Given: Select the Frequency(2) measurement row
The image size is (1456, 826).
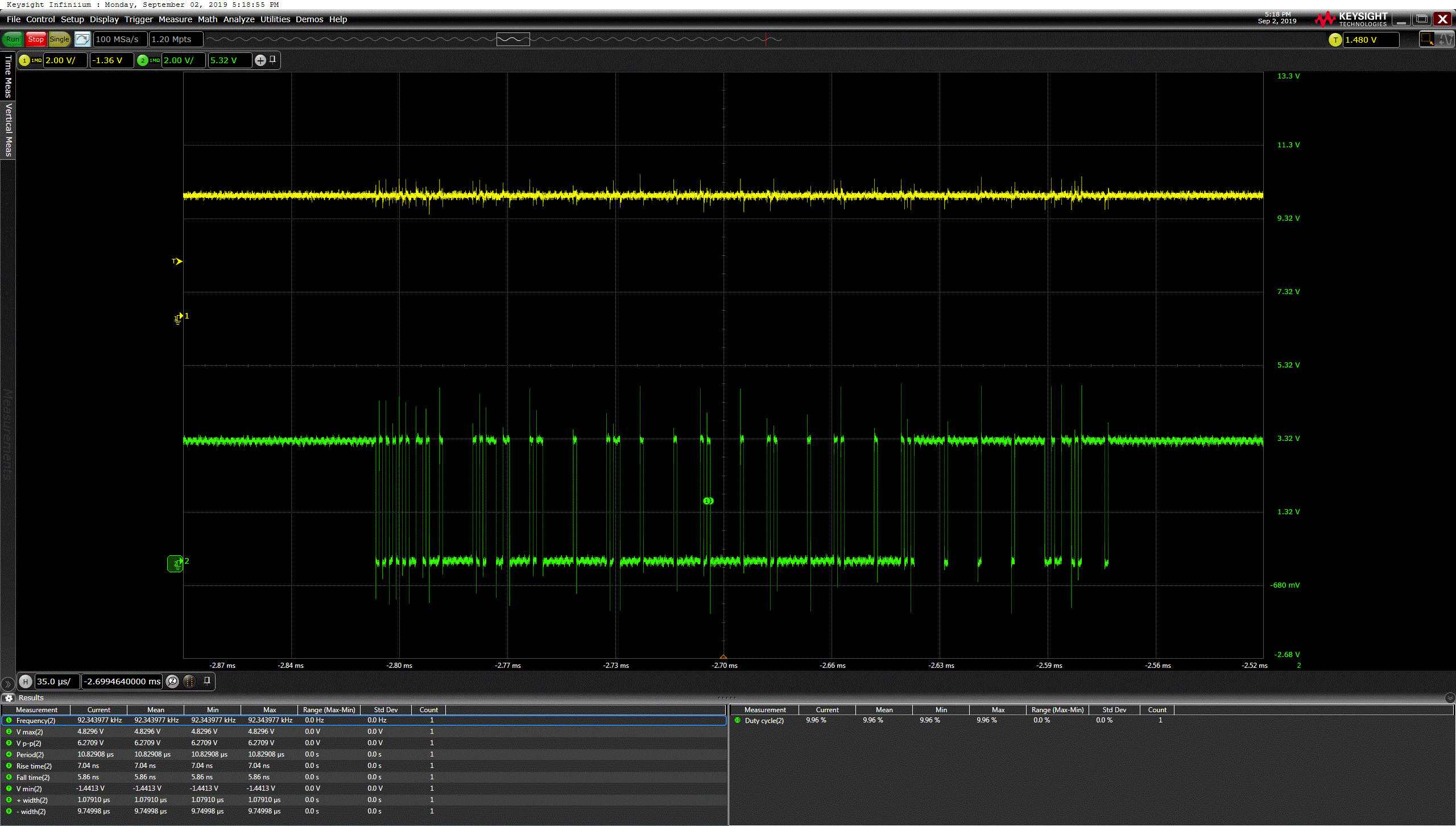Looking at the screenshot, I should pos(364,720).
